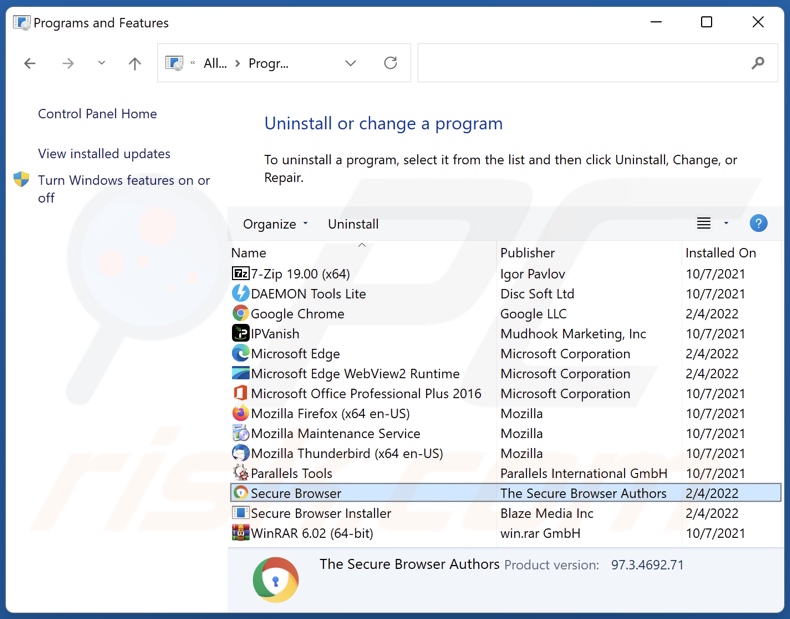The height and width of the screenshot is (619, 790).
Task: Open the Organize dropdown menu
Action: pos(276,224)
